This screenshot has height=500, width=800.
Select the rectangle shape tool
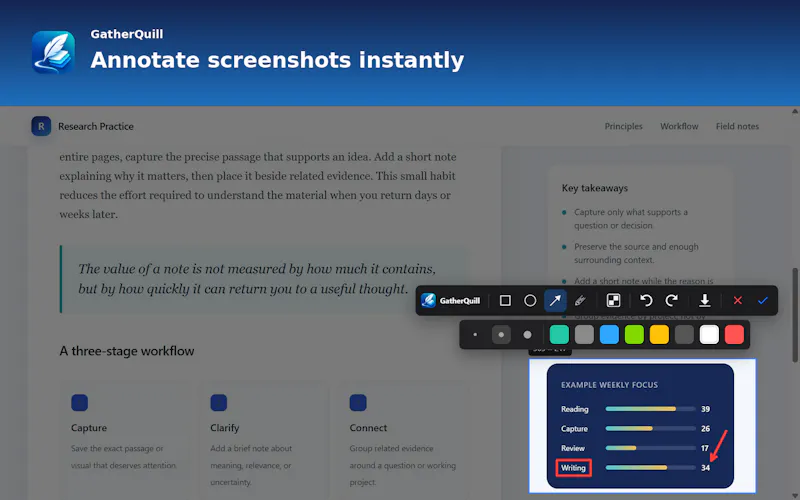coord(505,301)
